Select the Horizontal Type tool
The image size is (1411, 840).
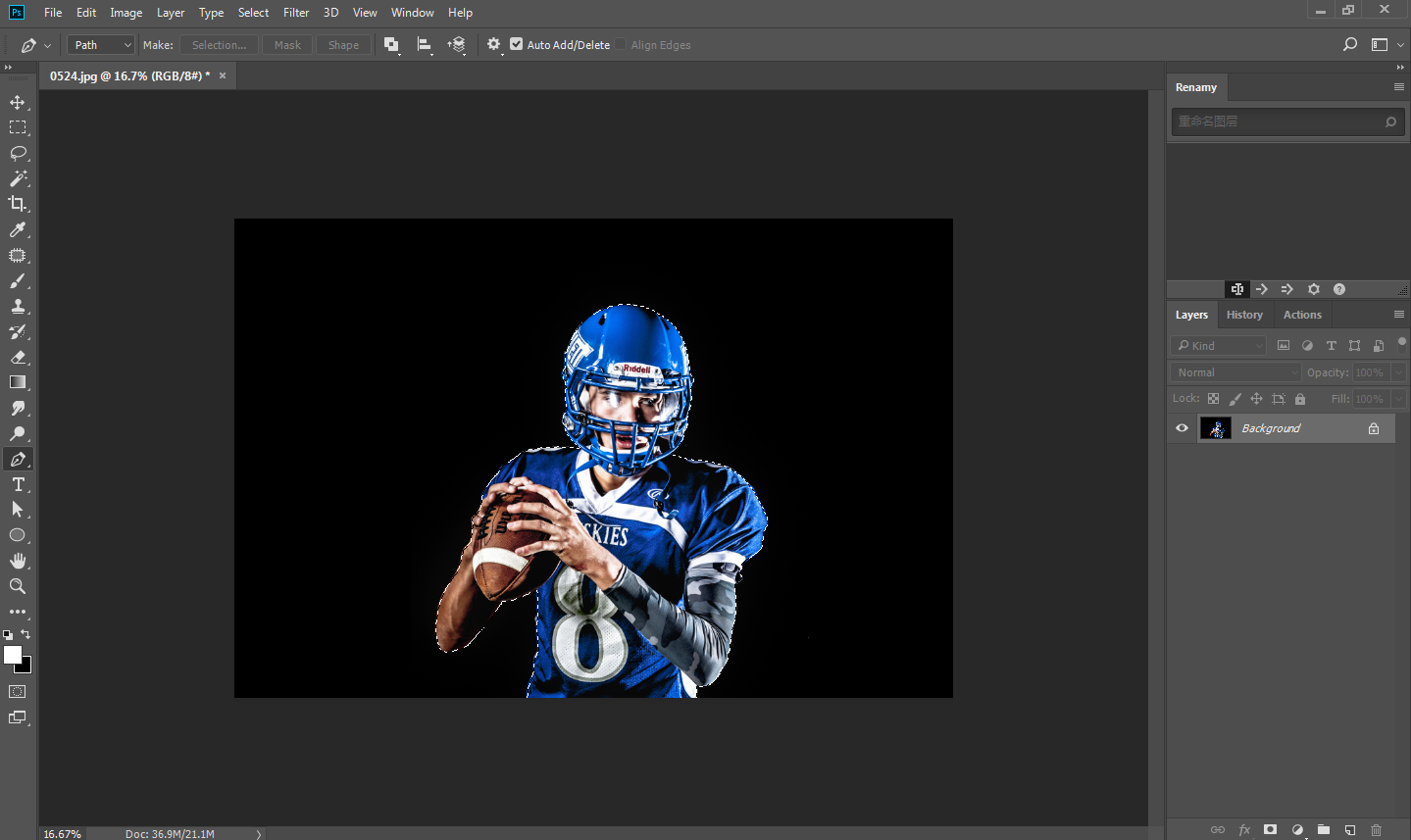[x=18, y=484]
